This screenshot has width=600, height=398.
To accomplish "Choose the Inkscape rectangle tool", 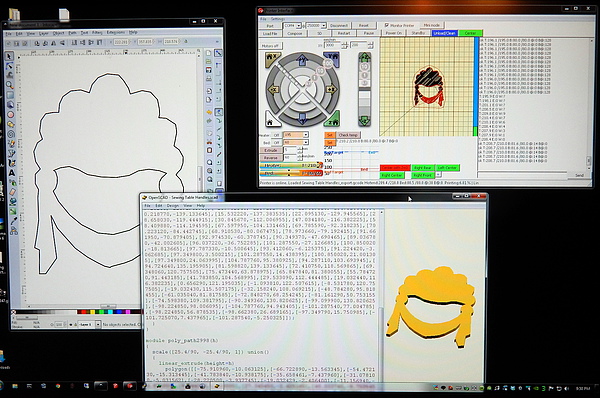I will pos(10,95).
